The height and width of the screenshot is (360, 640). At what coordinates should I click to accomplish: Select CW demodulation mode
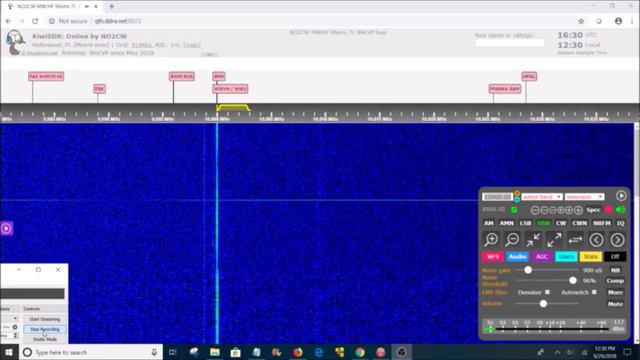(561, 223)
